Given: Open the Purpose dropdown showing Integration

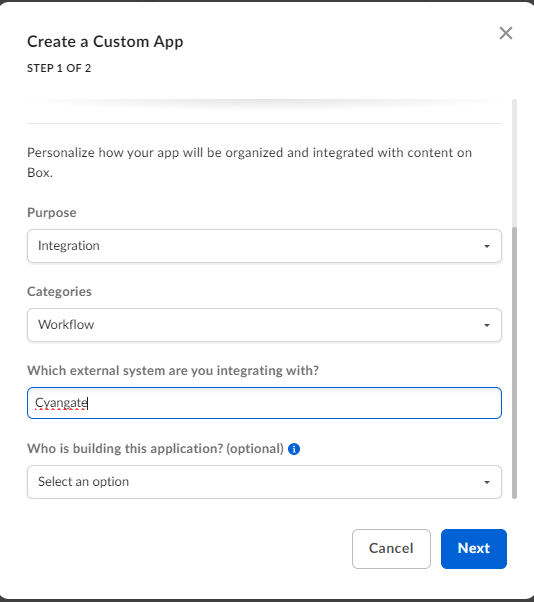Looking at the screenshot, I should coord(264,246).
